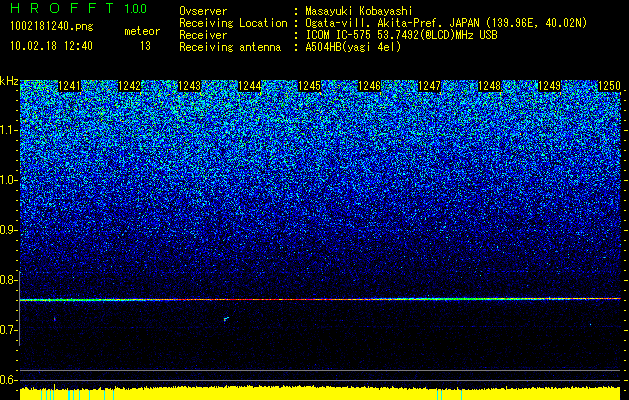629x400 pixels.
Task: Click the 1.1 frequency axis label
Action: 8,130
